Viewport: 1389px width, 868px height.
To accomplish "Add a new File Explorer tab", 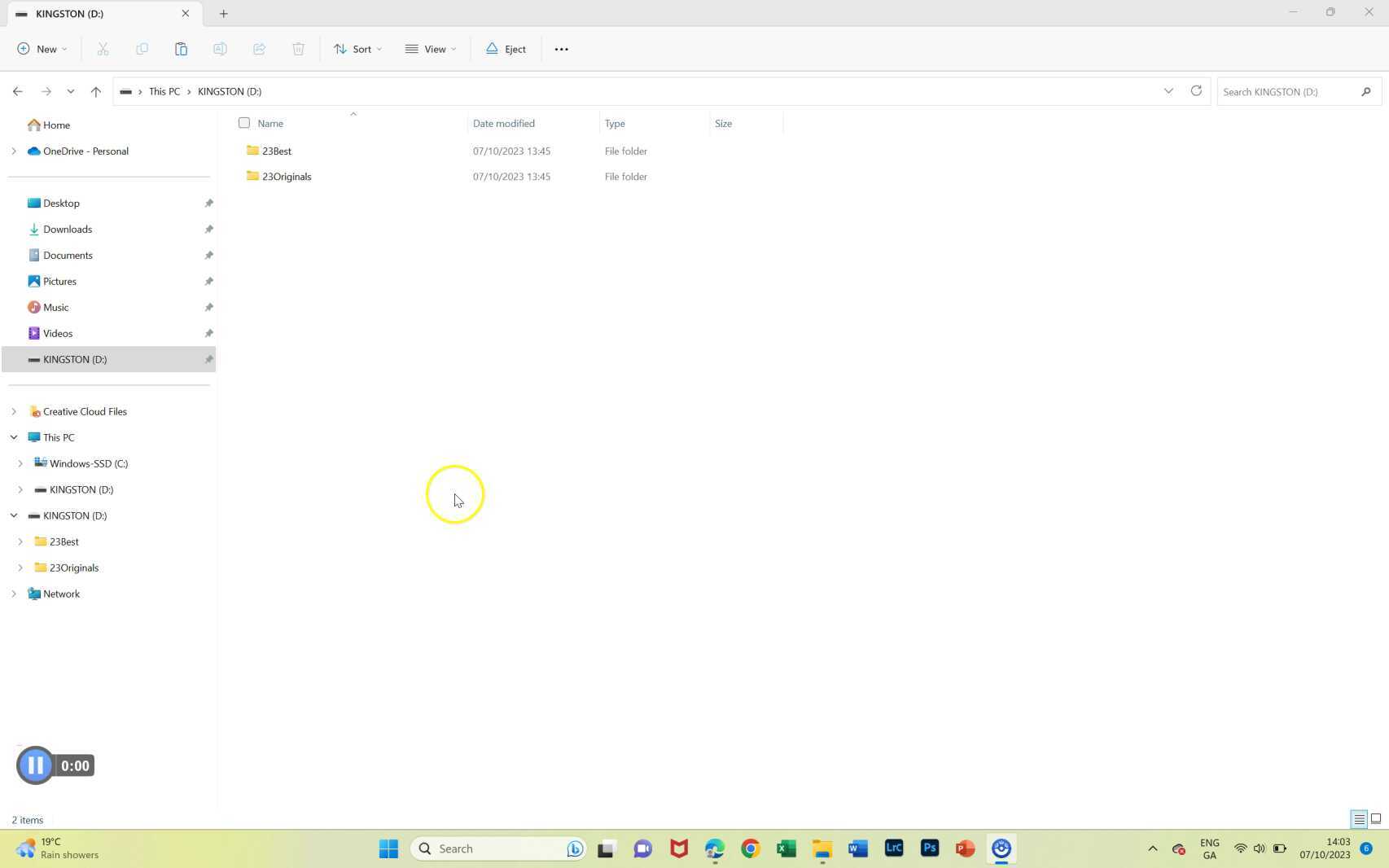I will (223, 14).
